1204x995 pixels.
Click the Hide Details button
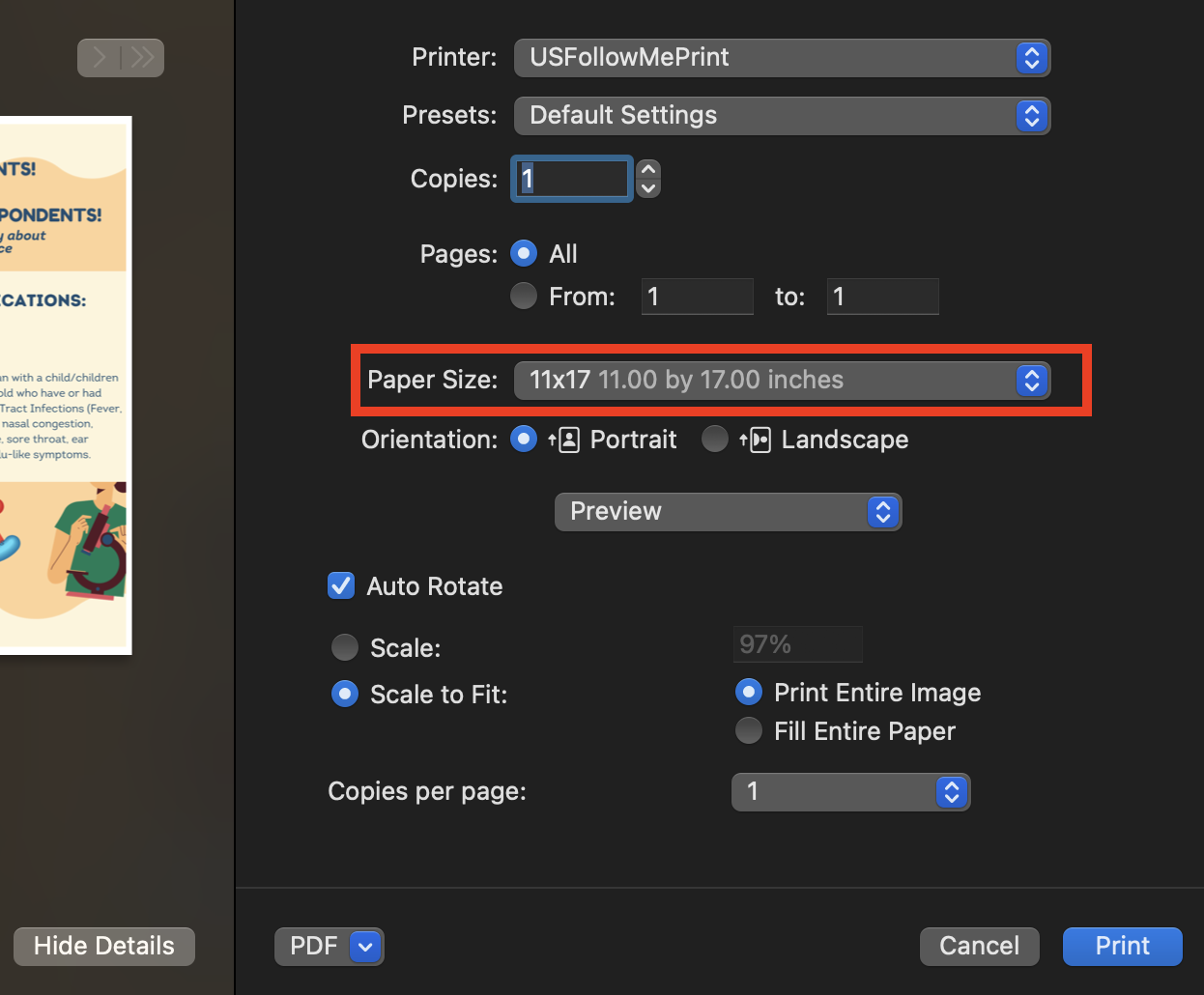(x=103, y=946)
